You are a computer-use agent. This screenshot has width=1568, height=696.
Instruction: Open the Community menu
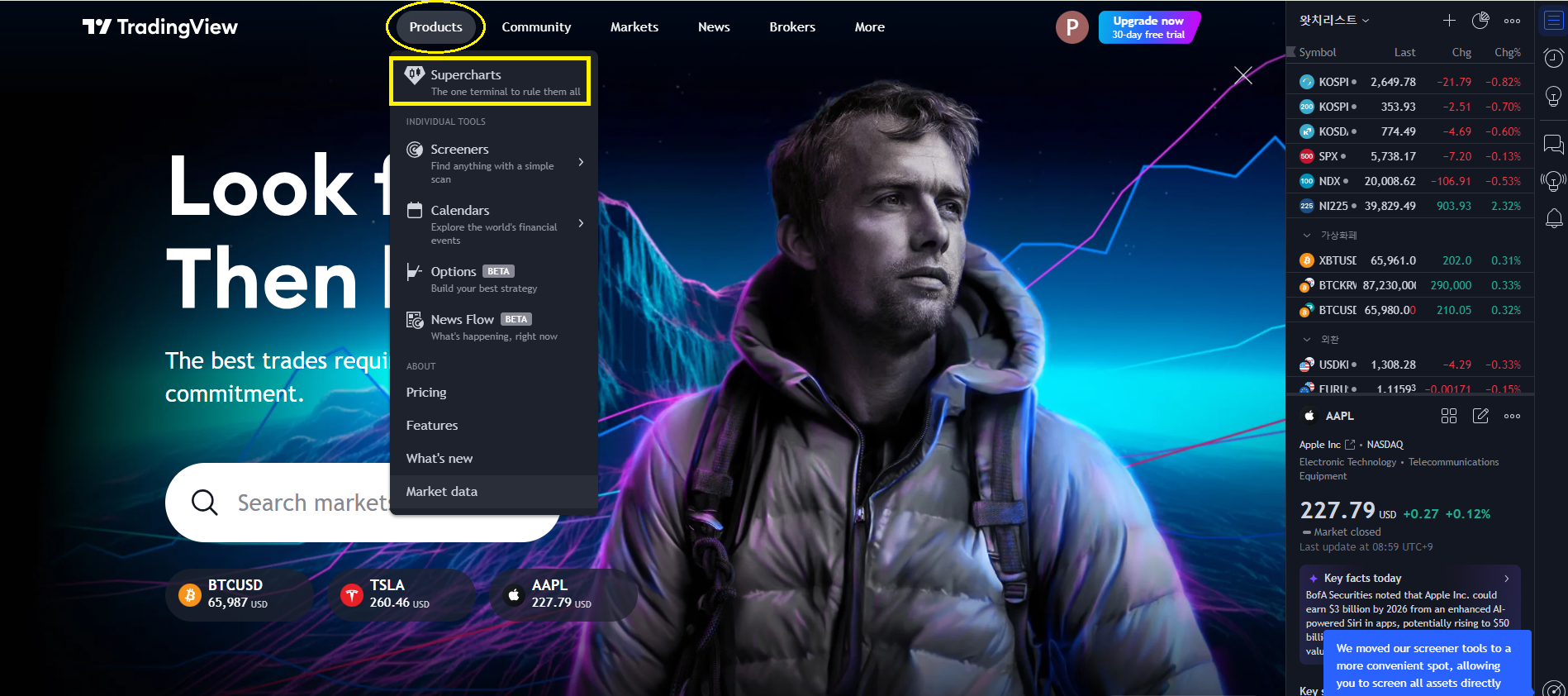click(536, 27)
